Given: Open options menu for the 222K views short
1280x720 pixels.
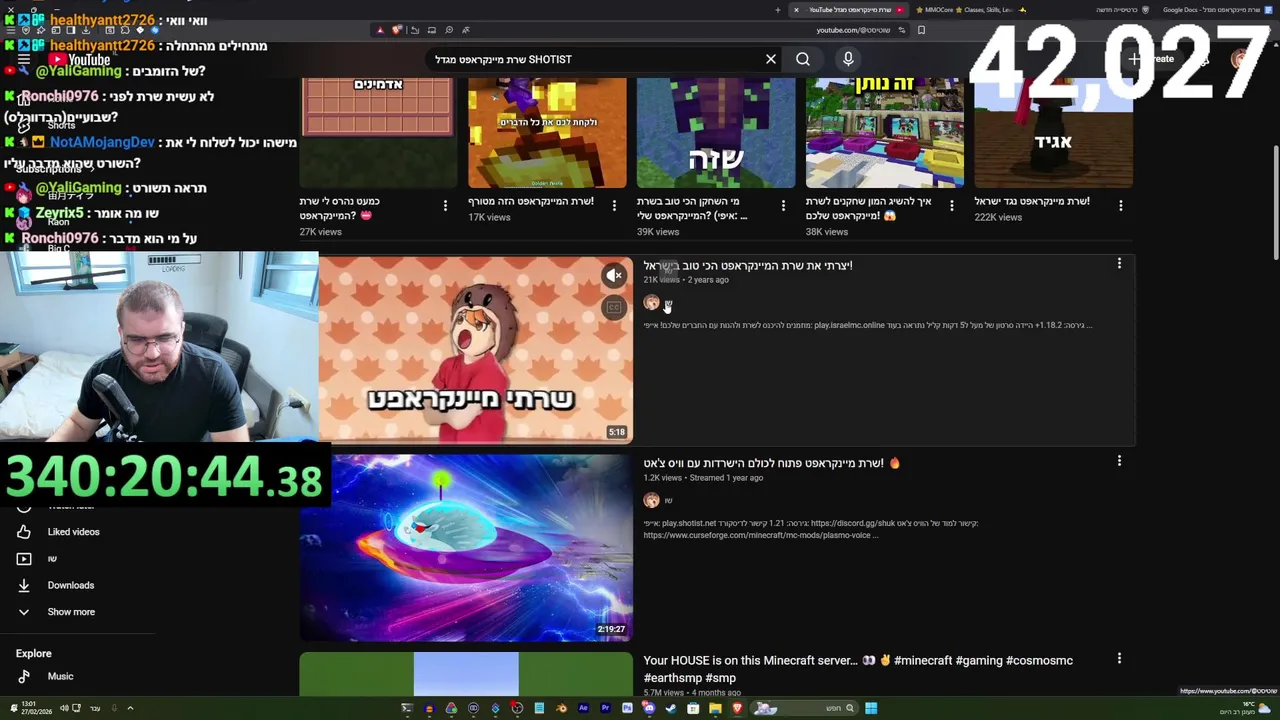Looking at the screenshot, I should point(1120,206).
